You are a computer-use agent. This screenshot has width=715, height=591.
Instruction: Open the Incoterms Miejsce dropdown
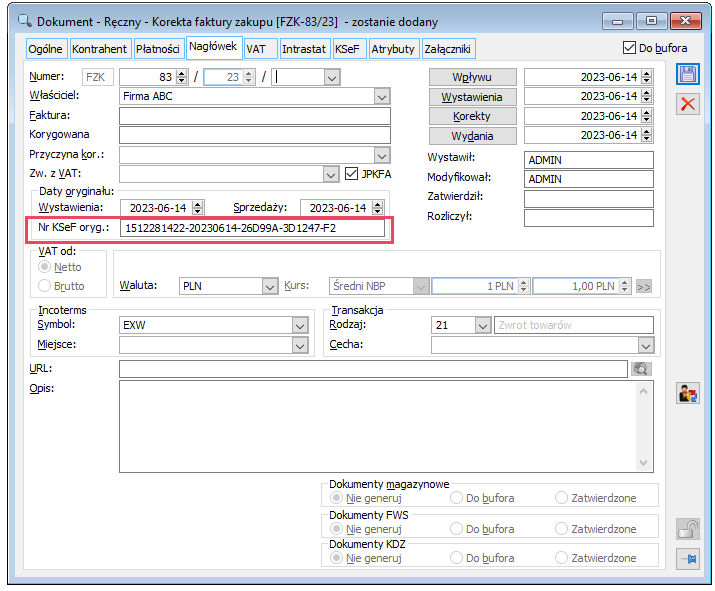pyautogui.click(x=300, y=346)
